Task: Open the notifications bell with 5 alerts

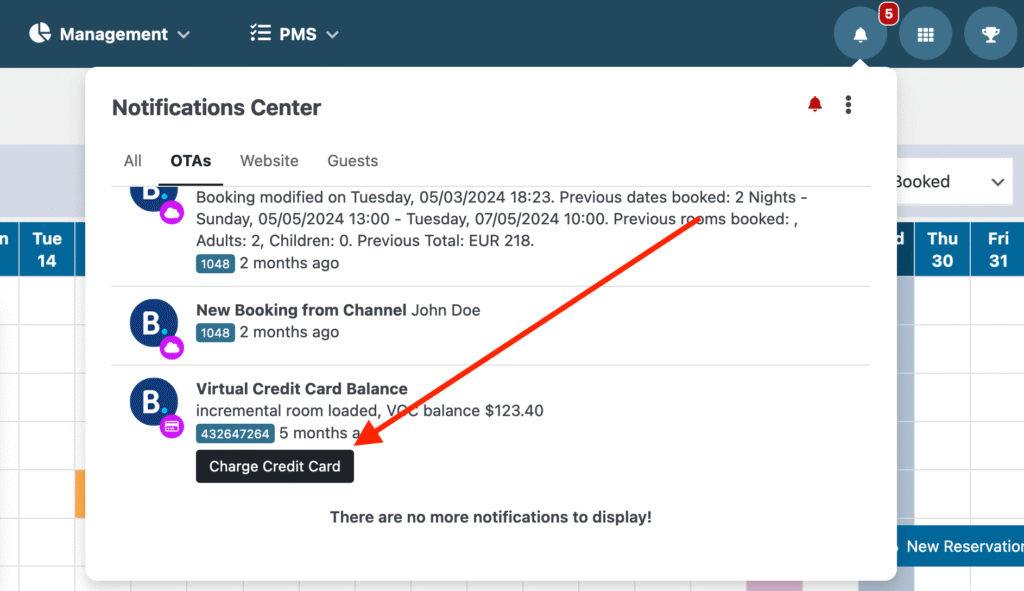Action: [x=861, y=33]
